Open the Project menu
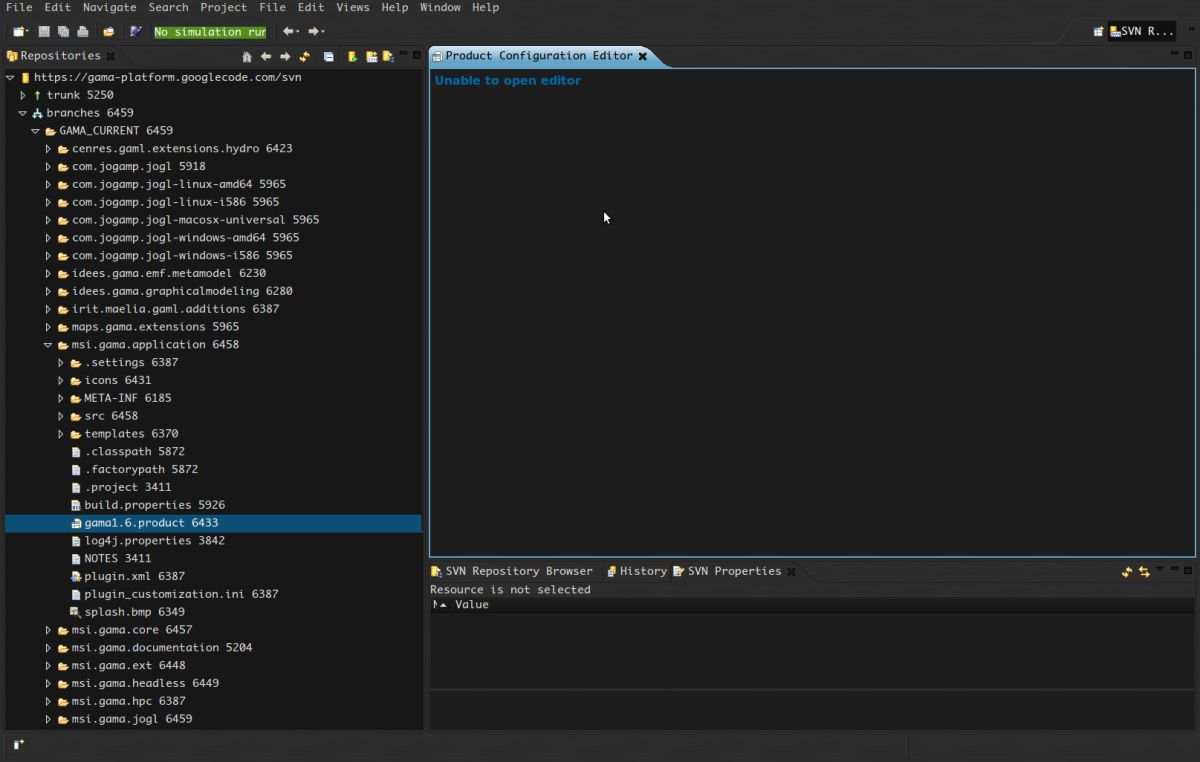The height and width of the screenshot is (762, 1200). [x=223, y=7]
